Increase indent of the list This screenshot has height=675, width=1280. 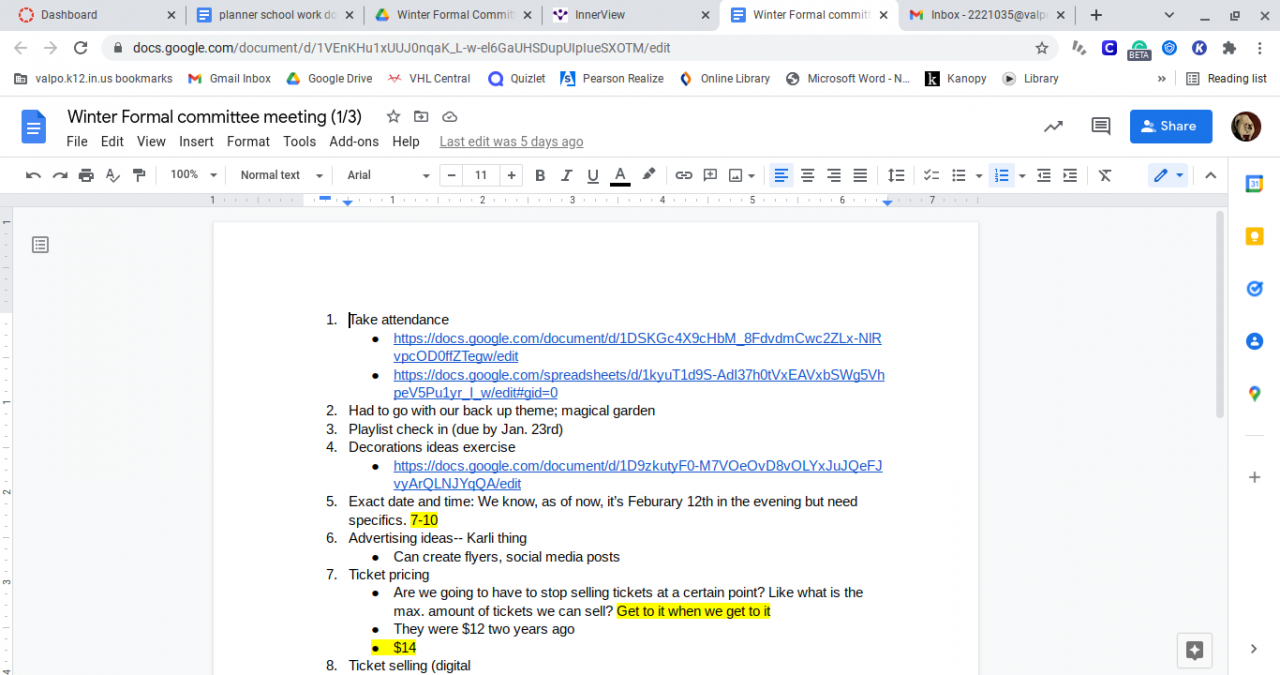(1069, 175)
